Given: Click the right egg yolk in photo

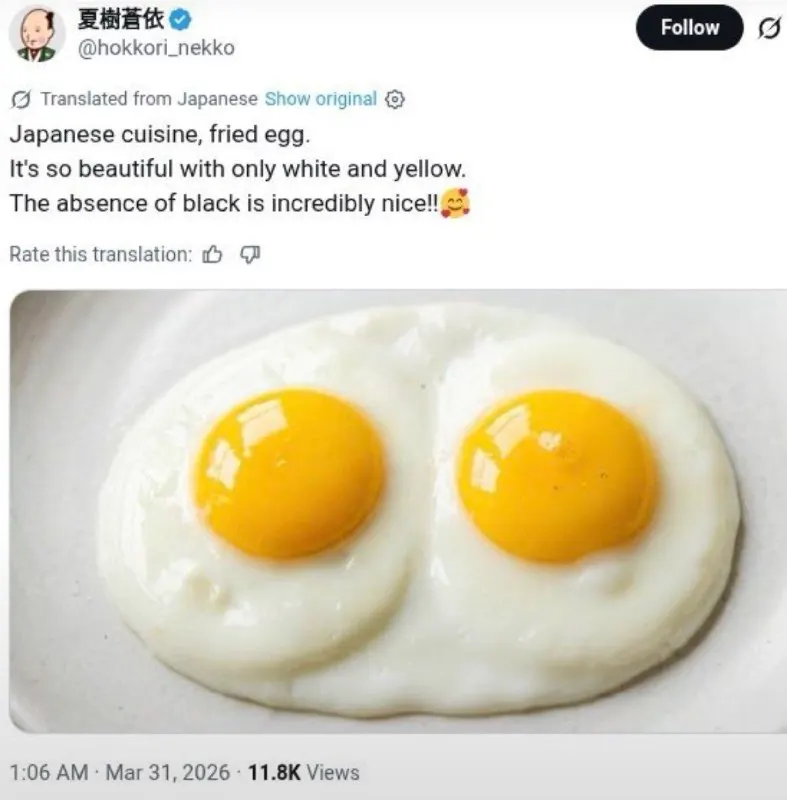Looking at the screenshot, I should [557, 476].
